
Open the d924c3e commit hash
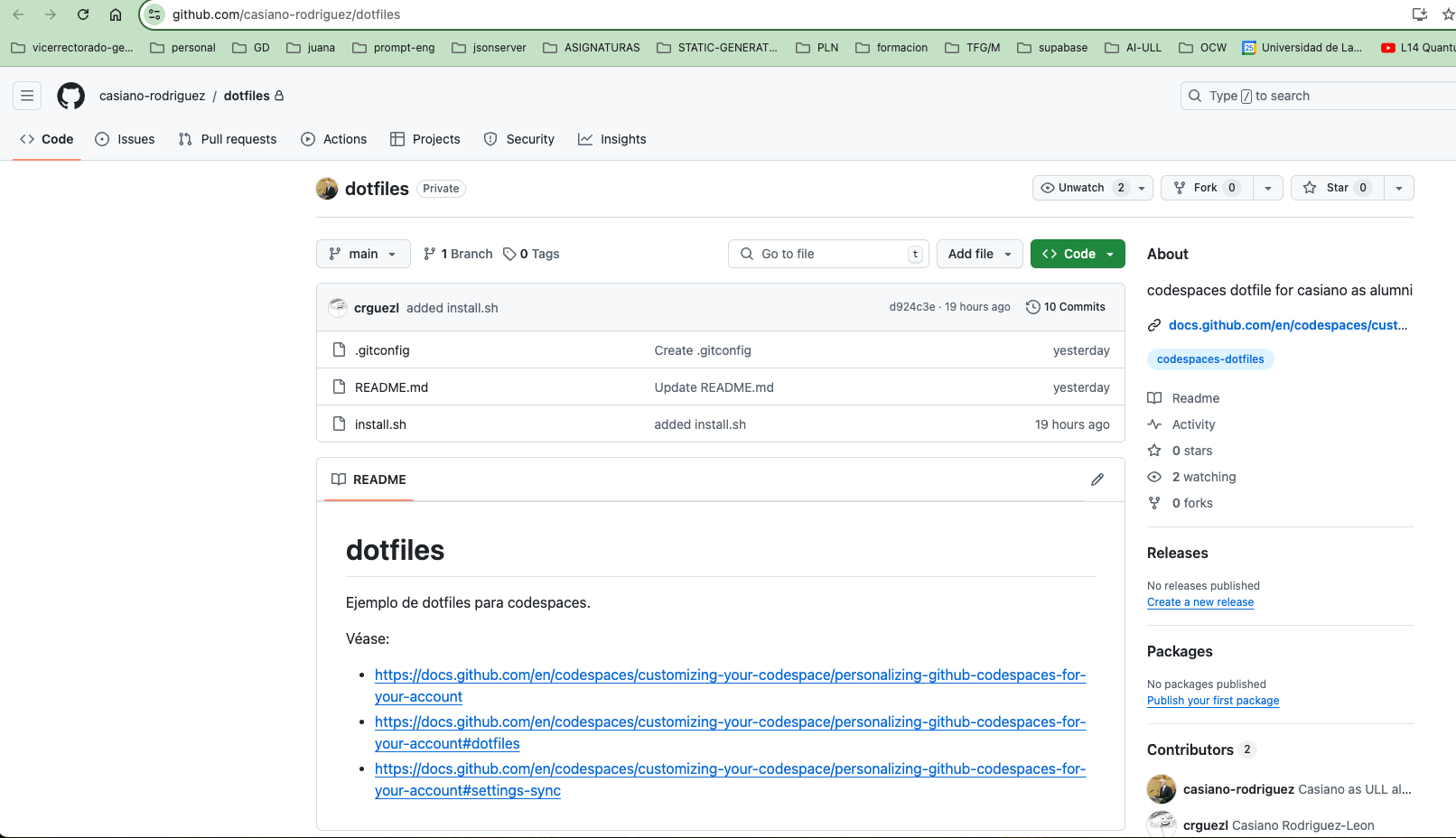912,307
